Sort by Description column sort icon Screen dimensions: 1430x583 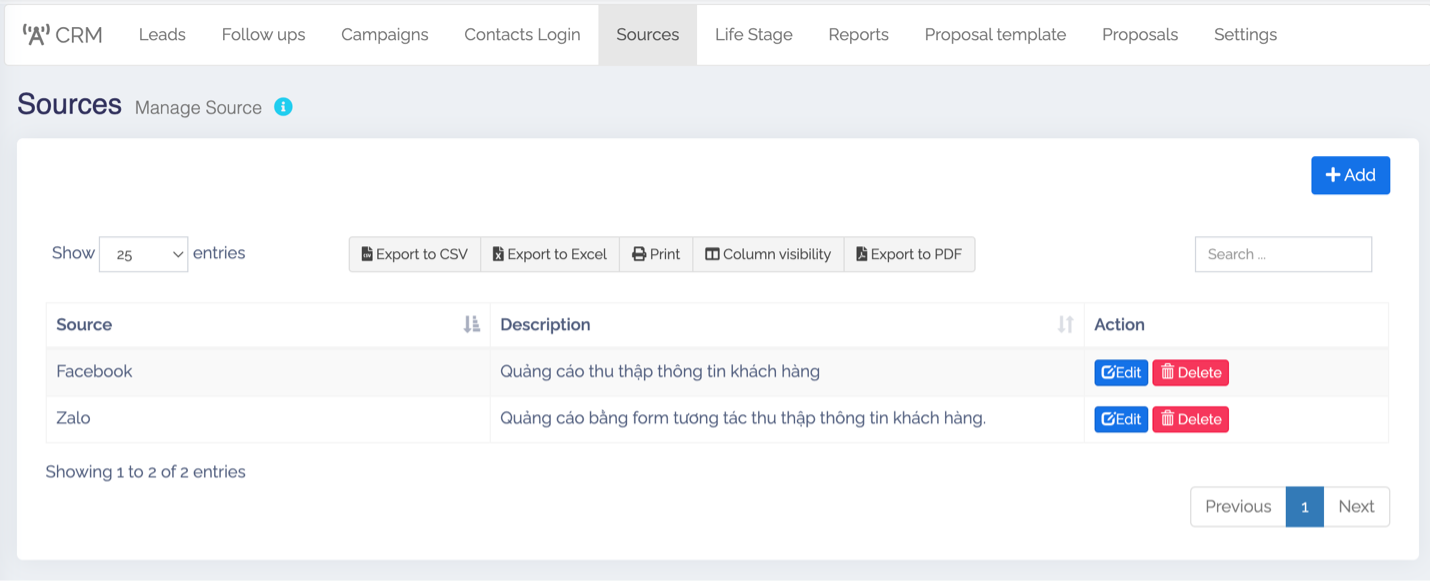pos(1065,325)
